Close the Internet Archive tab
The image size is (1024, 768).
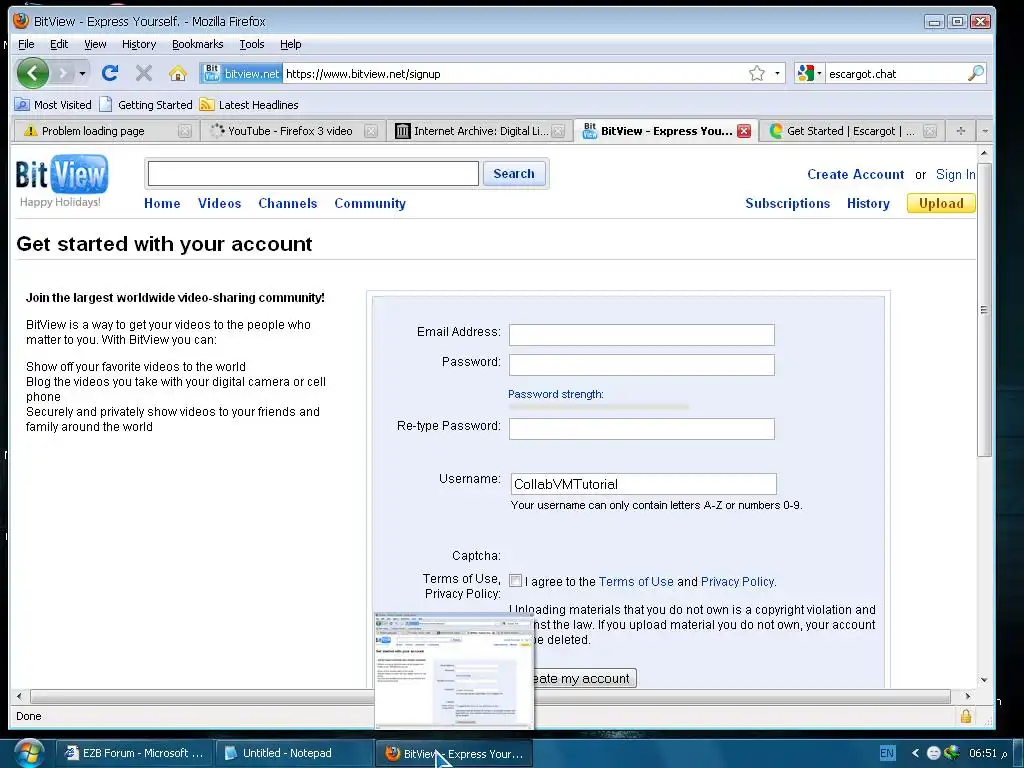[x=558, y=131]
